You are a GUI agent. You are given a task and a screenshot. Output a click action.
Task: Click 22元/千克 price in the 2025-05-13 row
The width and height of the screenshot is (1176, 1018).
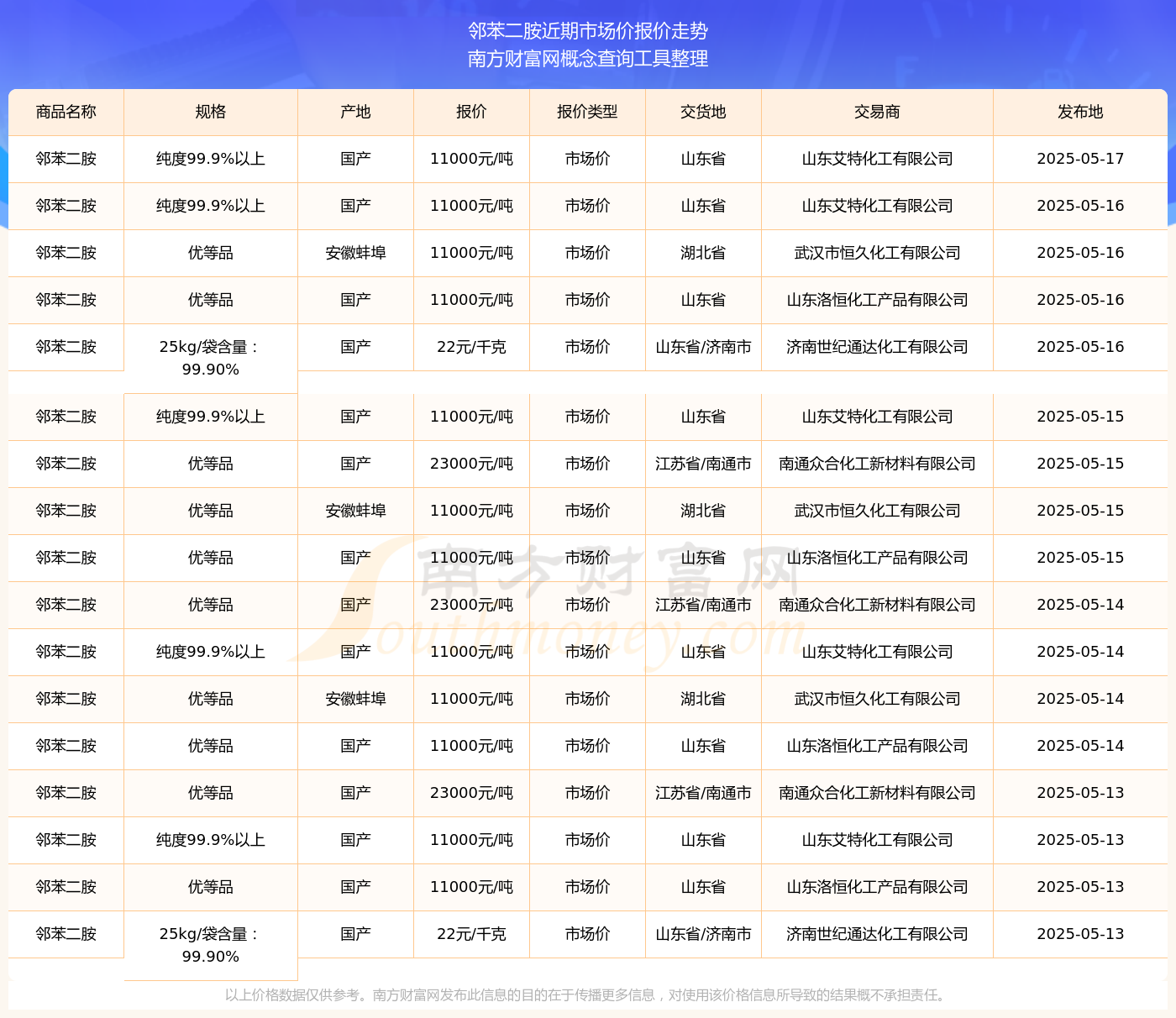[472, 934]
